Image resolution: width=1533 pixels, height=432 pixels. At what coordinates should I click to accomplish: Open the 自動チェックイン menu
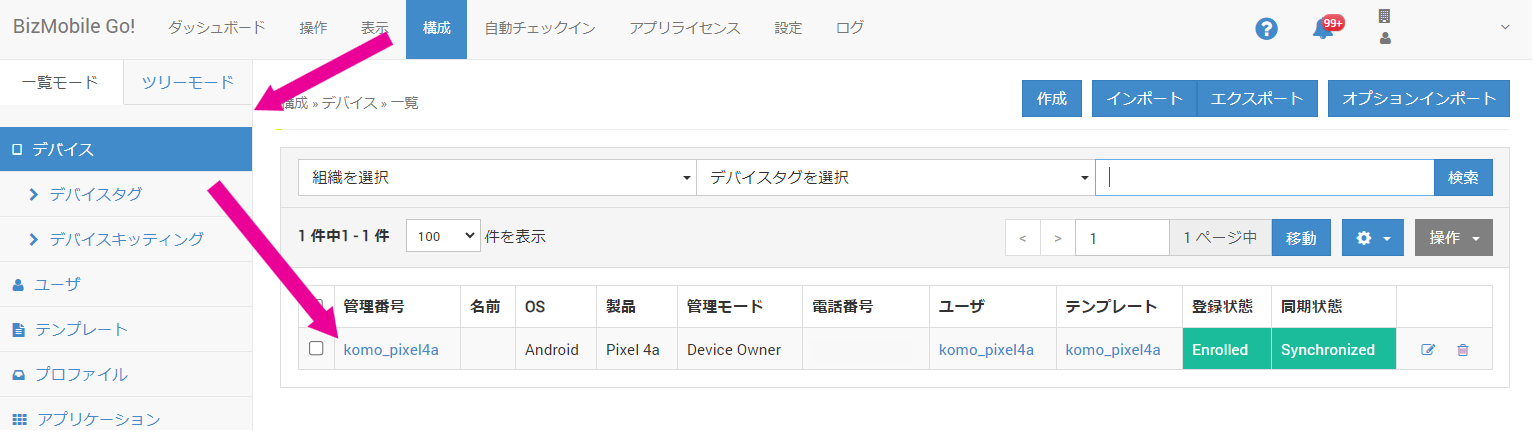coord(540,29)
